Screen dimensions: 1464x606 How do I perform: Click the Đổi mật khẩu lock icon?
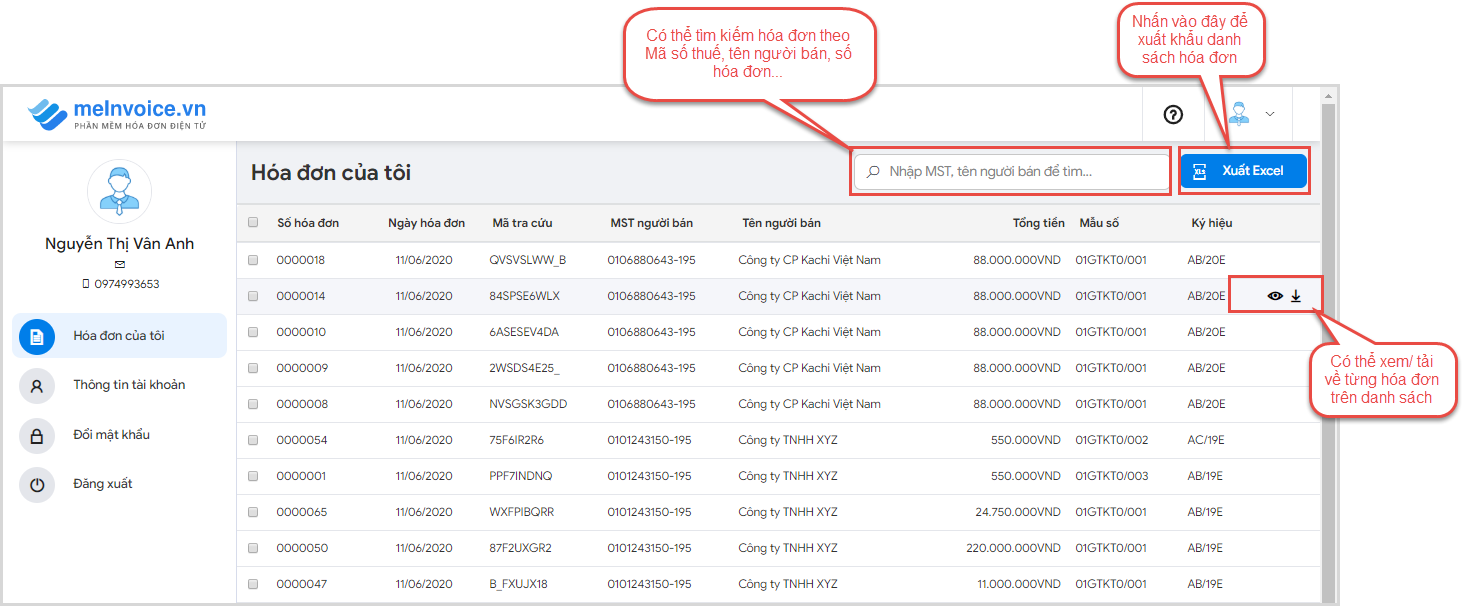click(x=37, y=435)
